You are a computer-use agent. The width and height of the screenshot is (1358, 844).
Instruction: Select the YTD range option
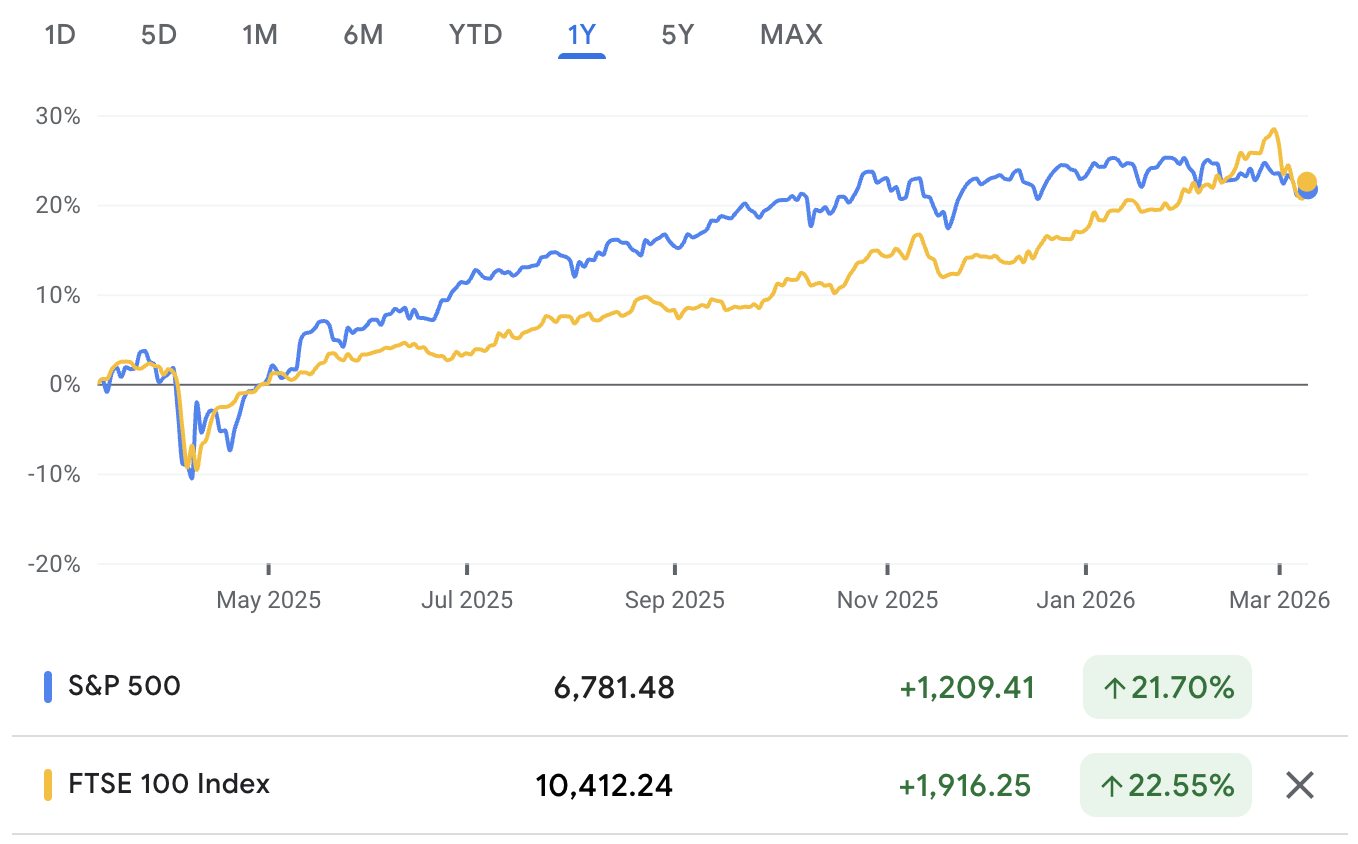point(474,34)
